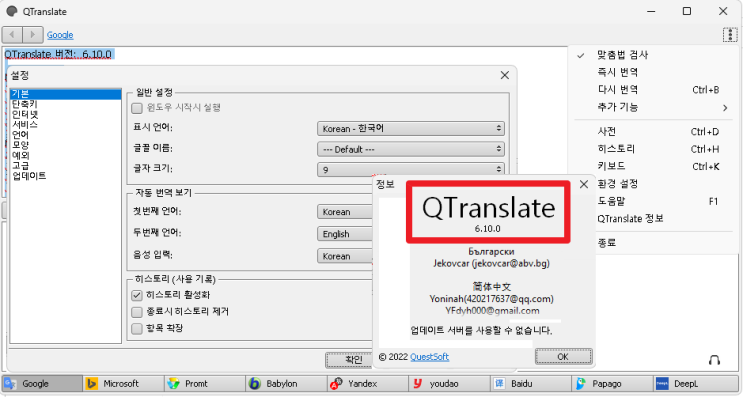Open 첫번째 언어 Korean dropdown
This screenshot has height=397, width=743.
[344, 212]
